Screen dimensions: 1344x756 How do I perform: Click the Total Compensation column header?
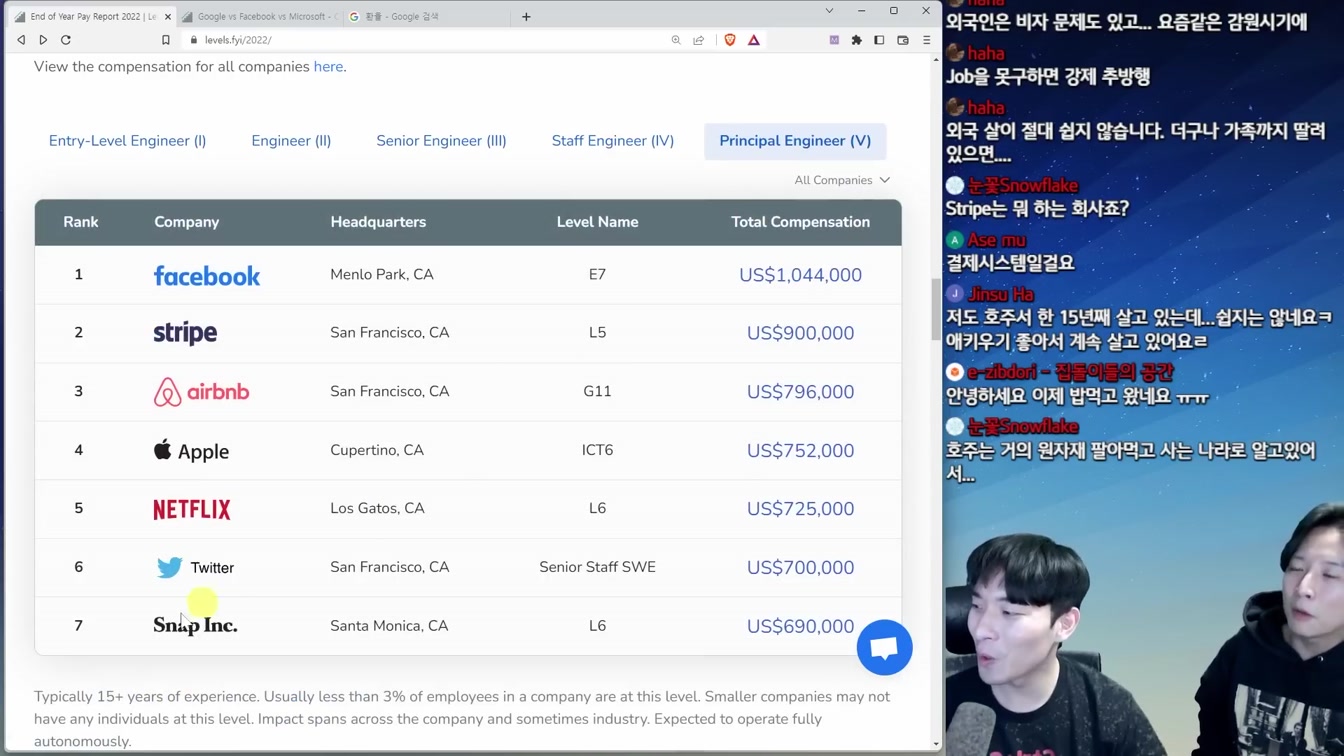click(801, 222)
